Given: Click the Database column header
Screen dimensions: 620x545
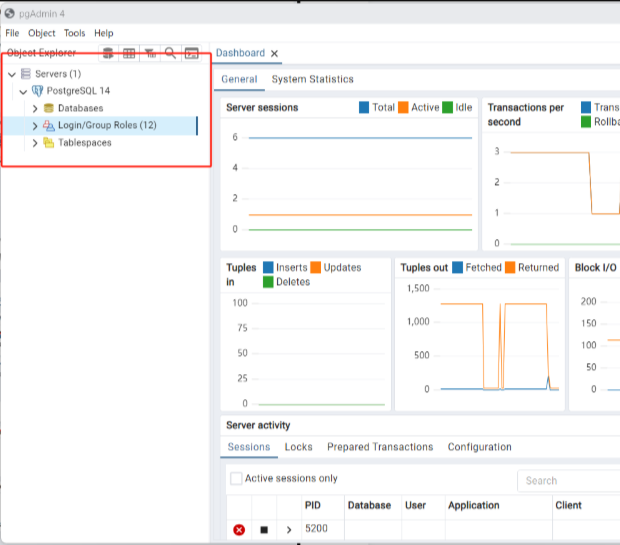Looking at the screenshot, I should pyautogui.click(x=369, y=505).
